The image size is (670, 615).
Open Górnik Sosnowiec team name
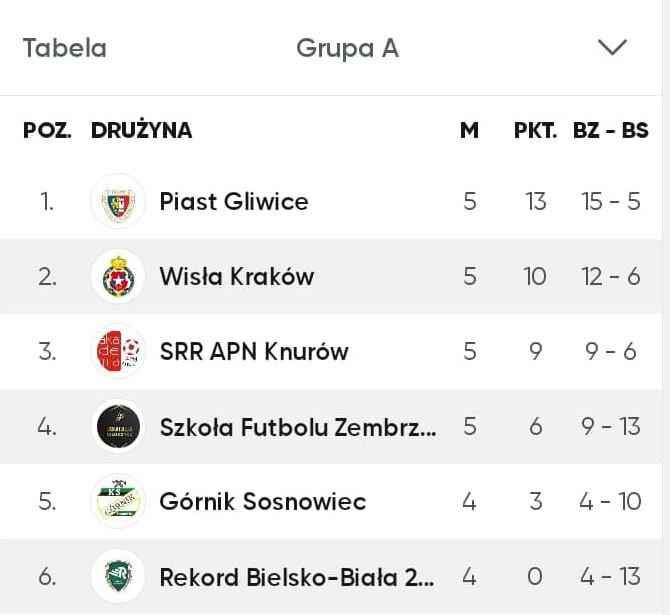(x=263, y=501)
